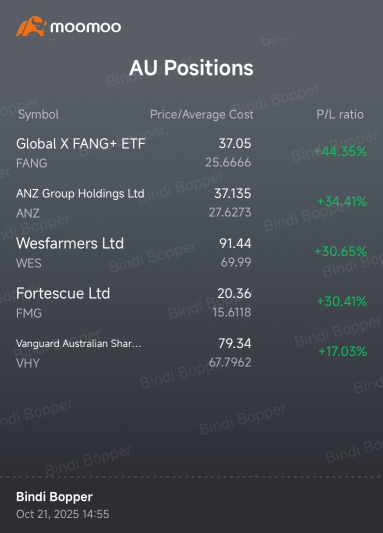The height and width of the screenshot is (533, 383).
Task: Click the FMG ticker symbol
Action: click(x=29, y=313)
